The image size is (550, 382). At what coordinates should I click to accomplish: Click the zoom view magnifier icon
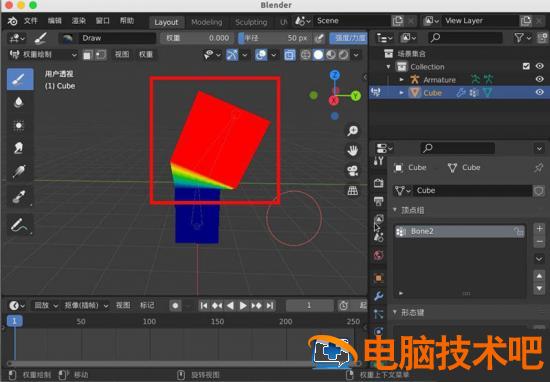pyautogui.click(x=353, y=131)
